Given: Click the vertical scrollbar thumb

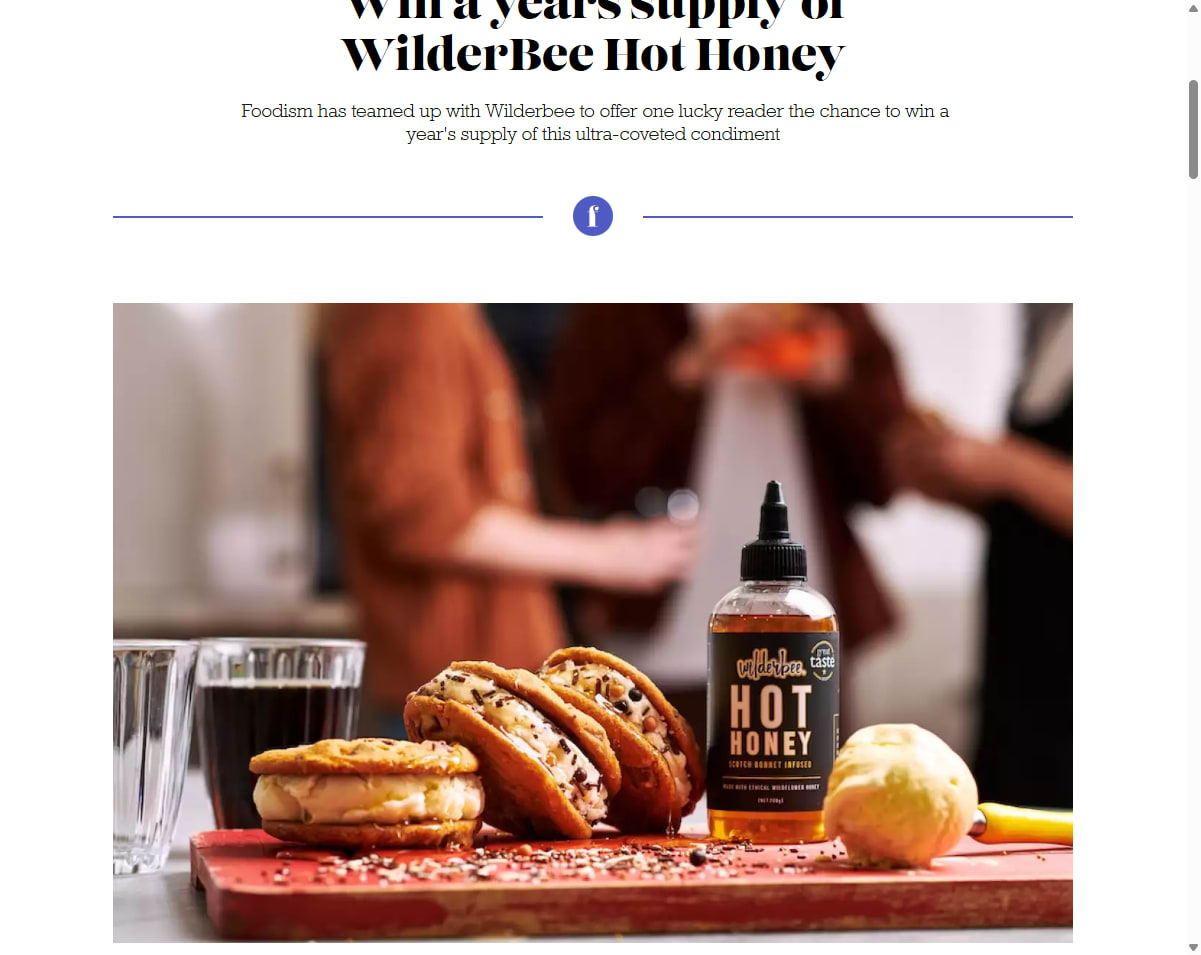Looking at the screenshot, I should (x=1193, y=128).
